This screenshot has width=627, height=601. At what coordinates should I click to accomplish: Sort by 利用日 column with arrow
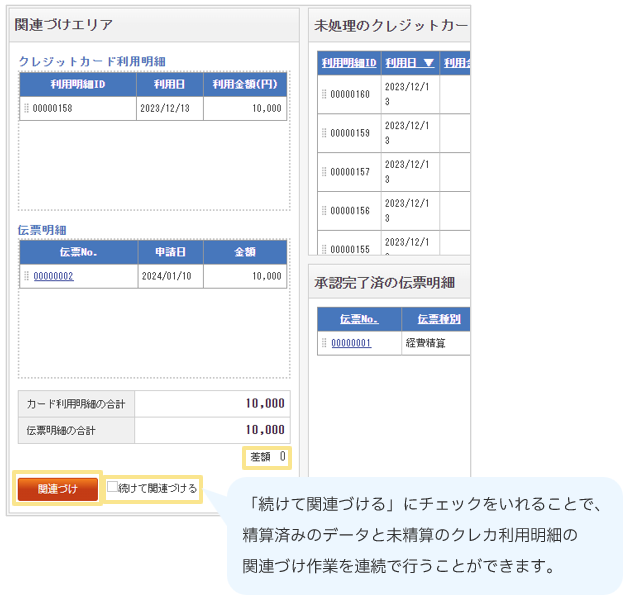tap(409, 63)
